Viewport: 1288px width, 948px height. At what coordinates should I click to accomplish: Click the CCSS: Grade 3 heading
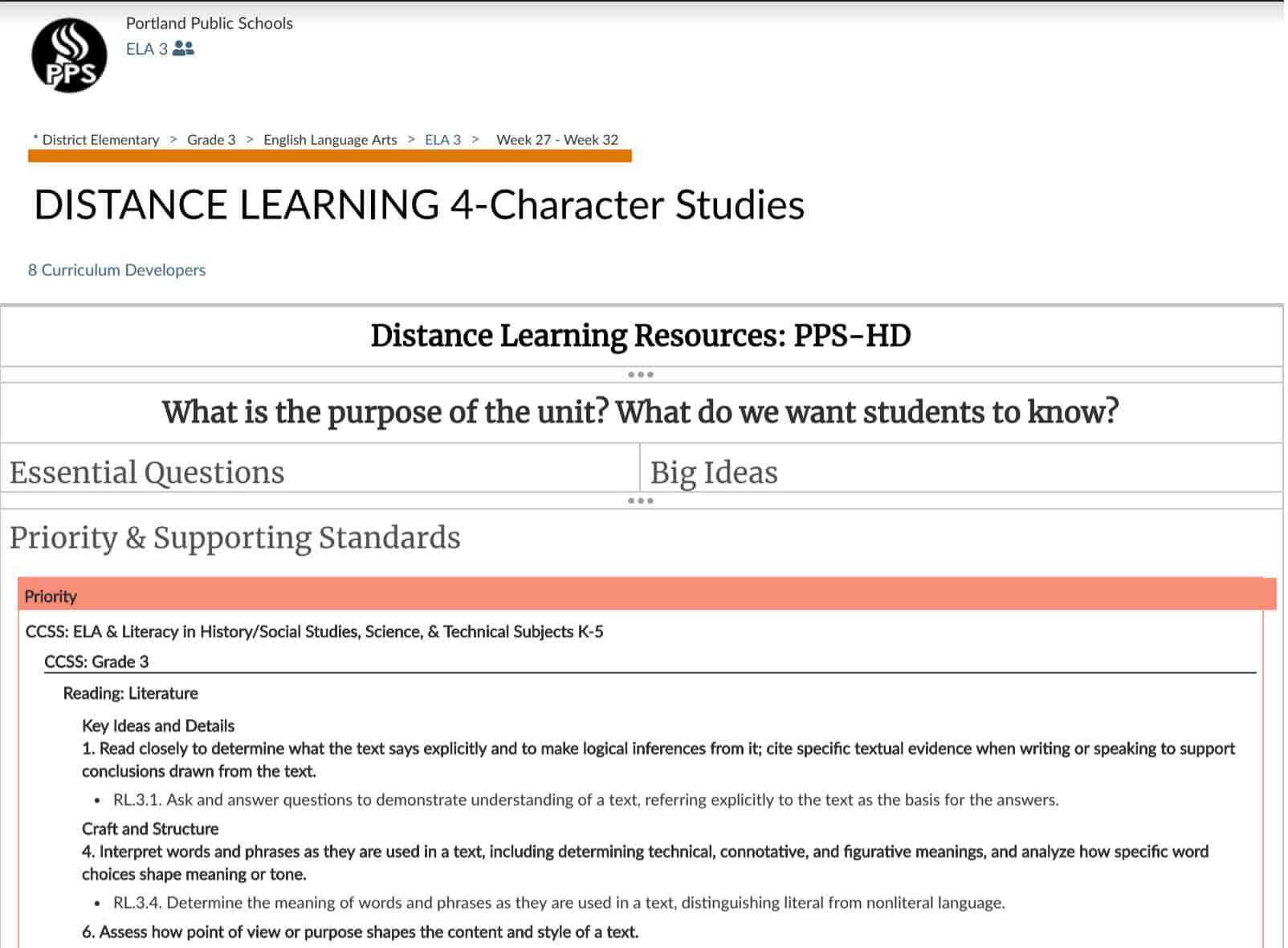pyautogui.click(x=96, y=662)
